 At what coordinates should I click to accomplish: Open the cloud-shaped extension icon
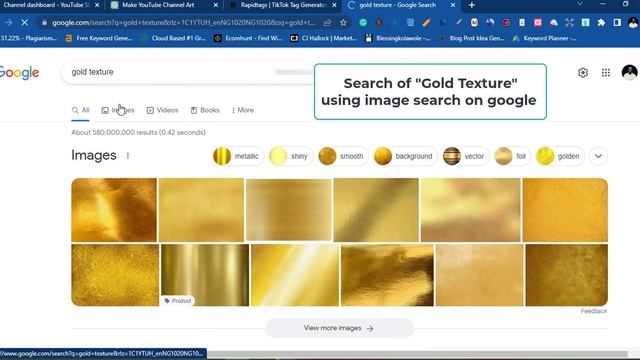554,22
